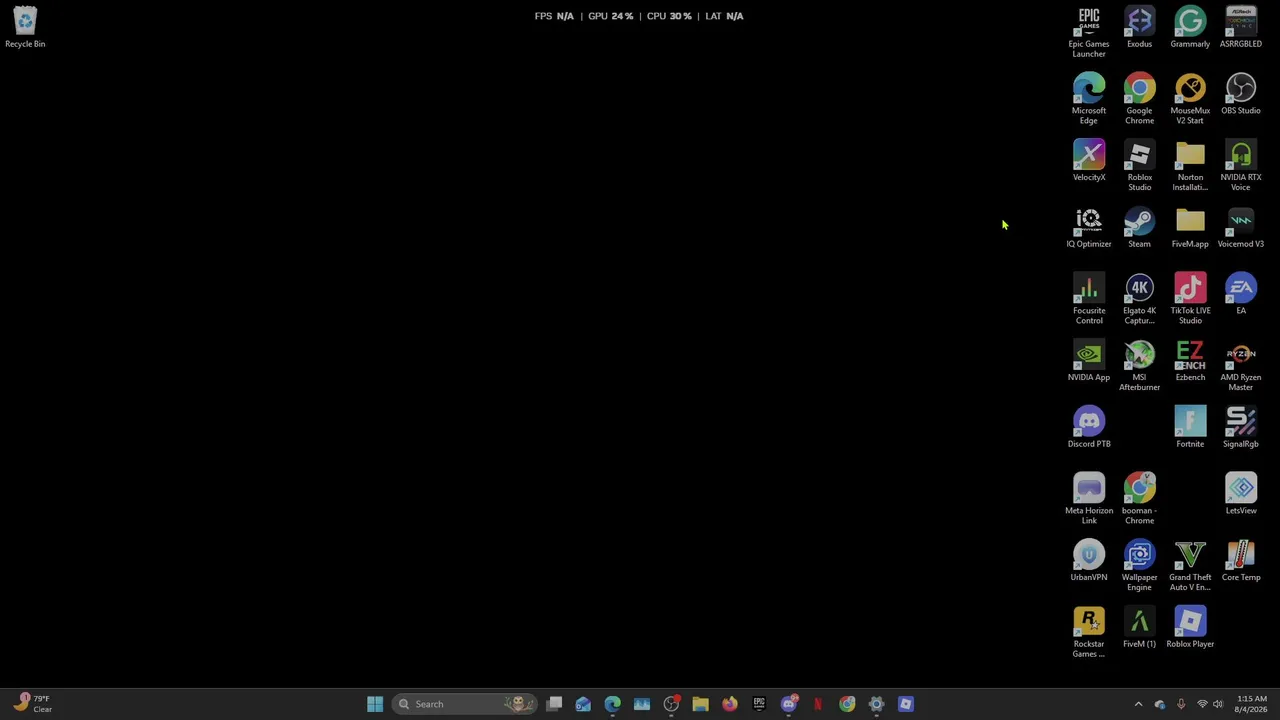
Task: Select the VelocityX desktop shortcut
Action: point(1089,161)
